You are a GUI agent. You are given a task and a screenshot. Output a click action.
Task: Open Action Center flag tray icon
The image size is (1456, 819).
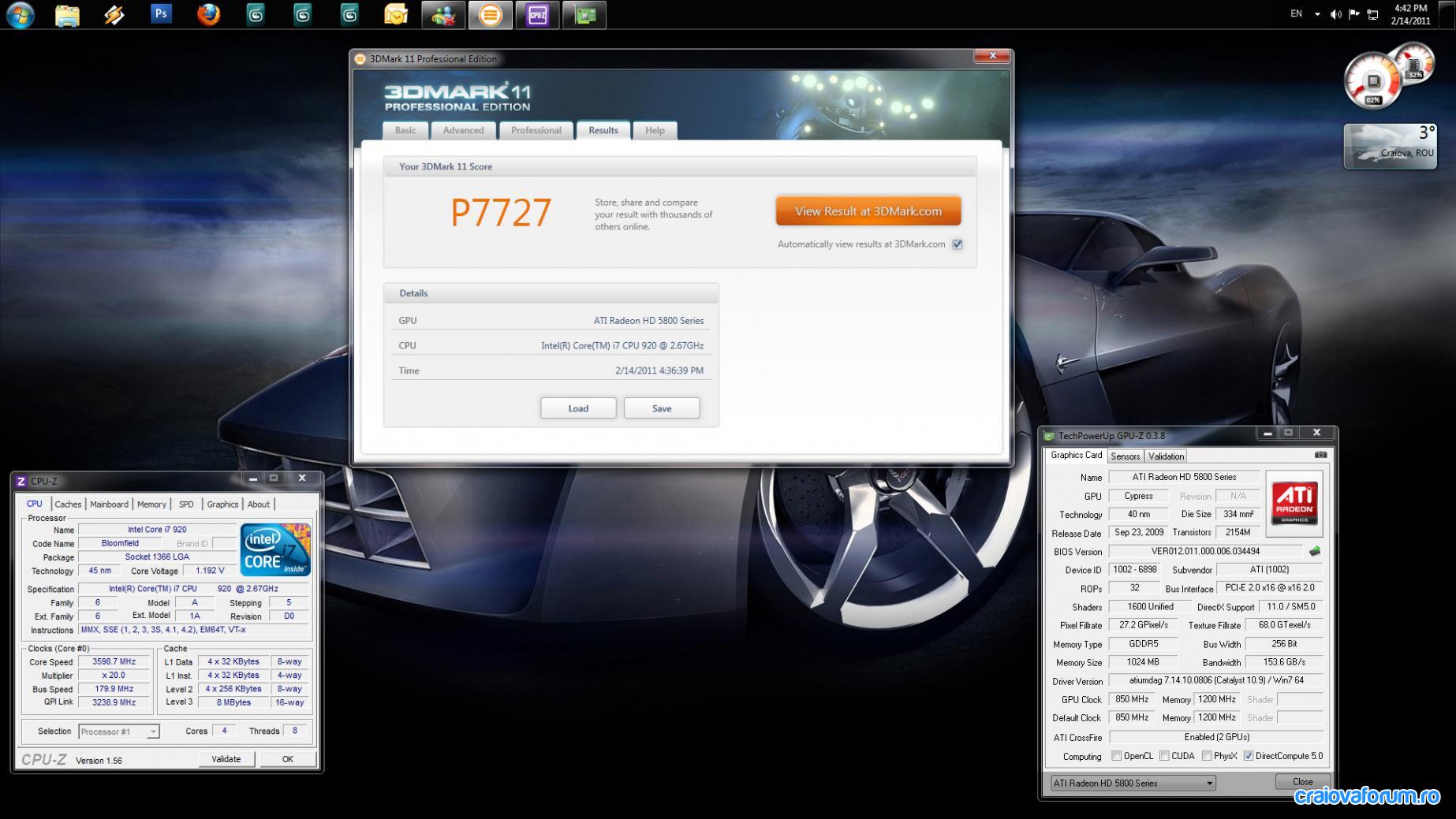tap(1354, 14)
